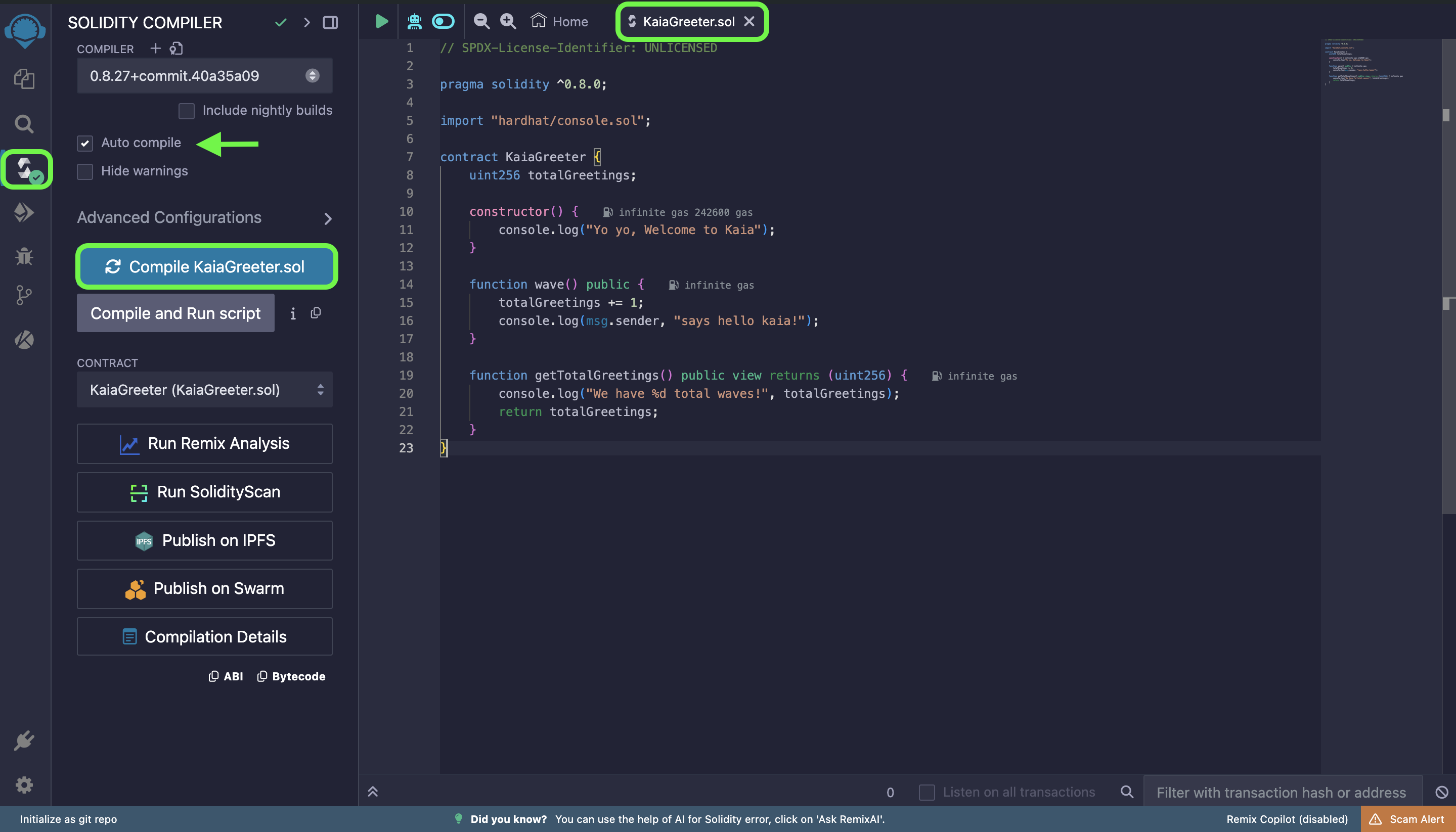The image size is (1456, 832).
Task: Open the Search in files icon
Action: [x=24, y=123]
